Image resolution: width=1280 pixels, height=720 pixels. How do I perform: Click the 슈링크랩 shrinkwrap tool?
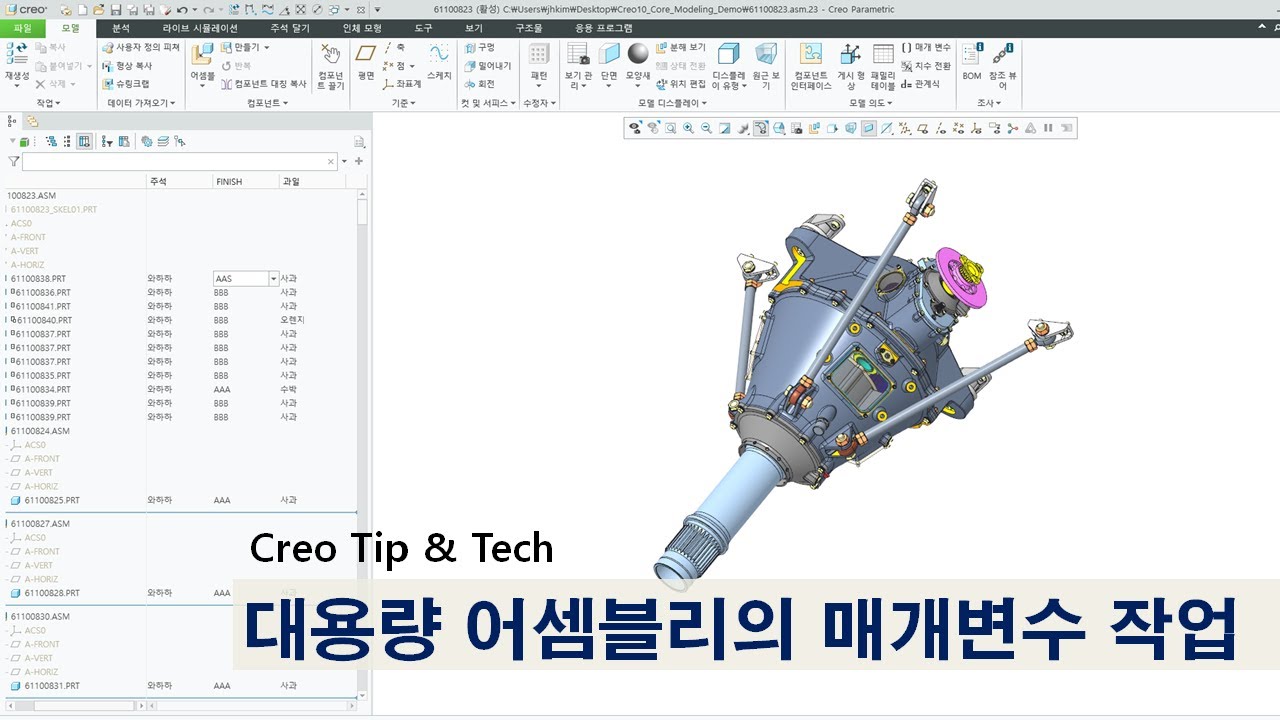[x=126, y=84]
